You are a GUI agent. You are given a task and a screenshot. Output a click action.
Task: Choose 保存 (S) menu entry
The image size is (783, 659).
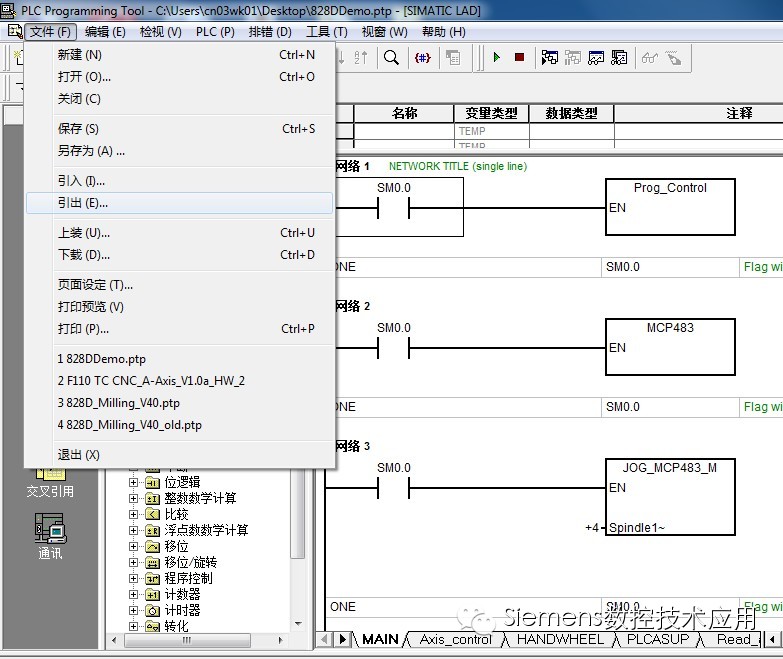180,129
